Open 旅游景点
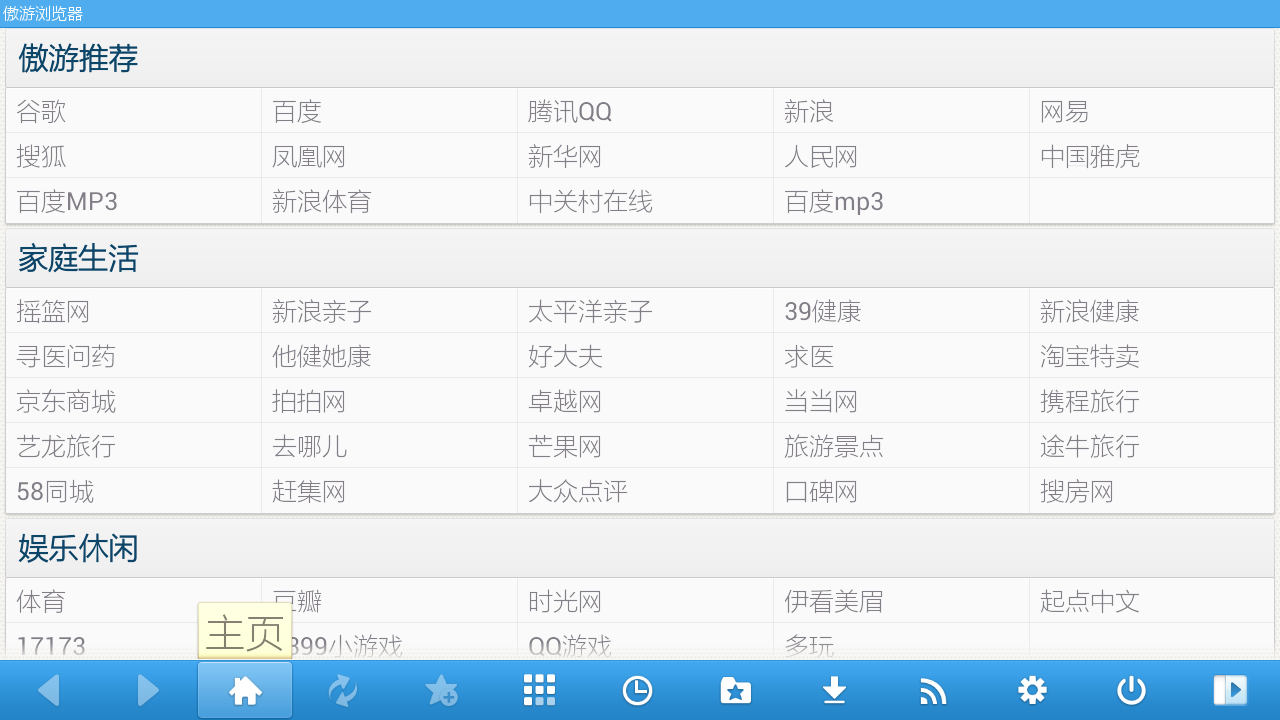 [x=834, y=446]
